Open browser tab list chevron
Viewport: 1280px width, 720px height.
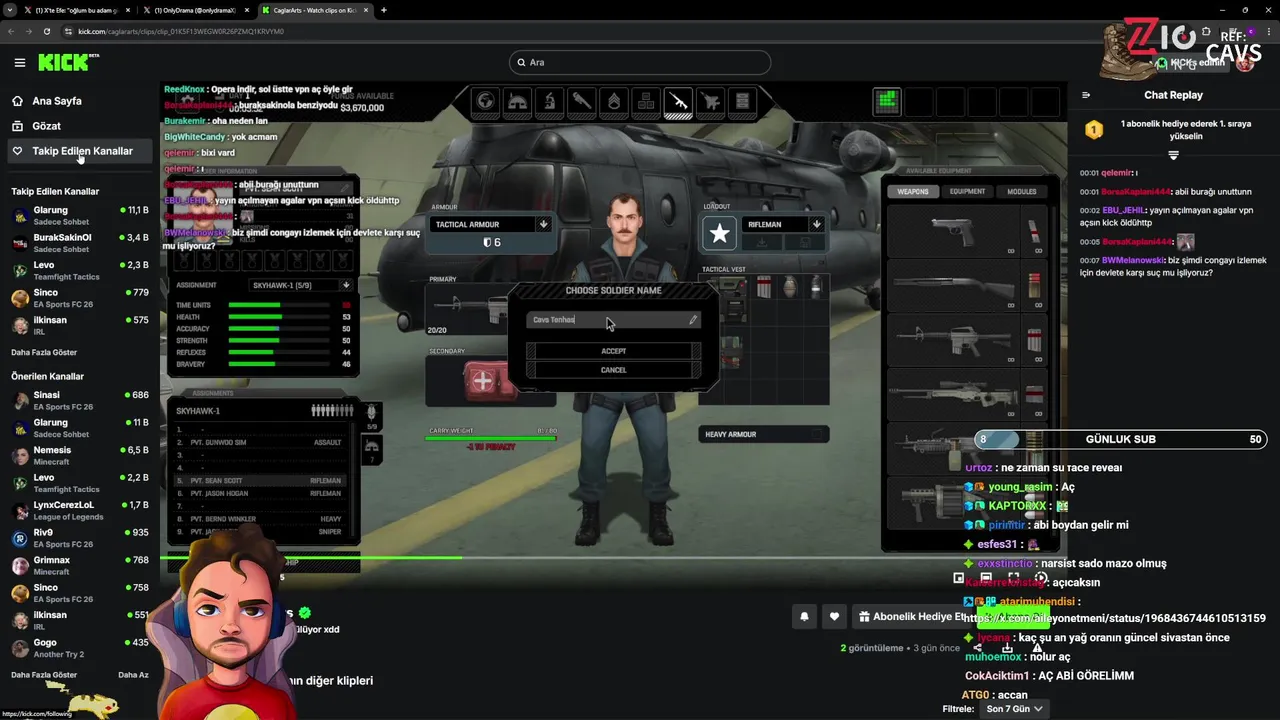(x=12, y=10)
